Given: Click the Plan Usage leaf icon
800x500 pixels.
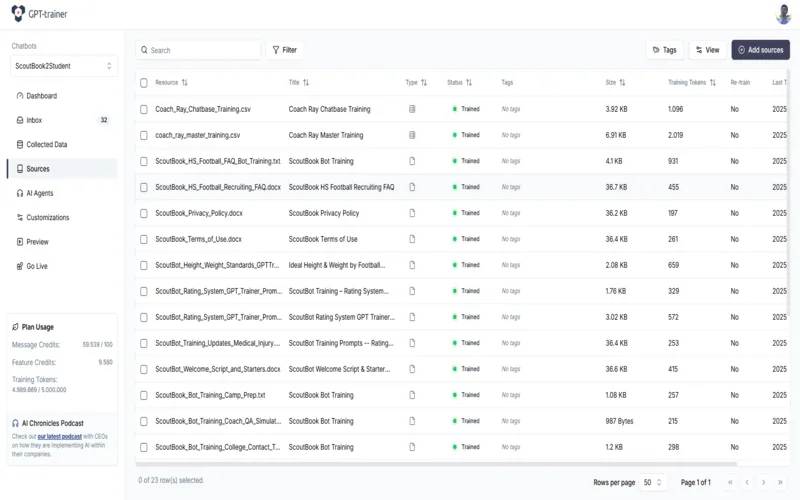Looking at the screenshot, I should 15,327.
